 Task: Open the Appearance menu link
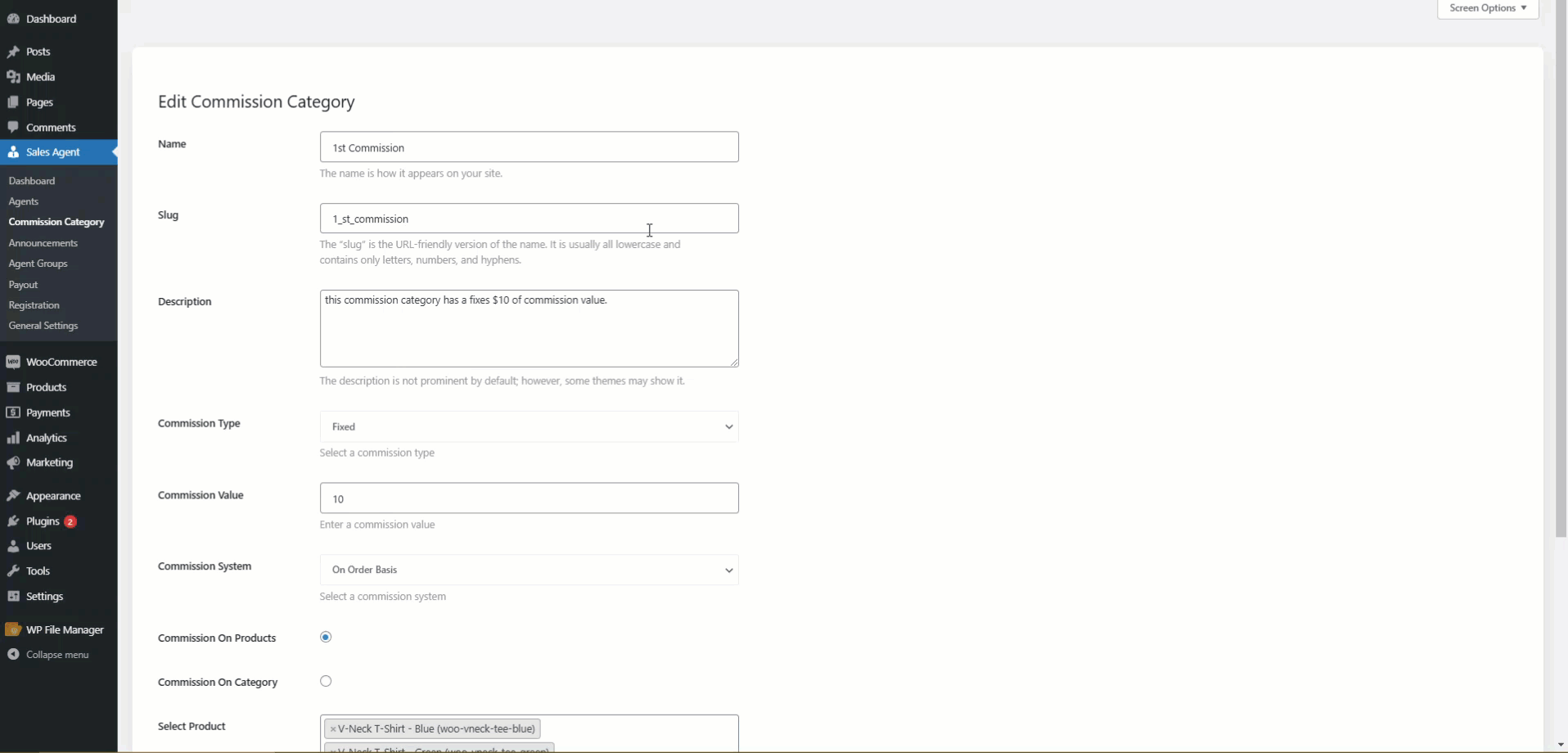(53, 496)
